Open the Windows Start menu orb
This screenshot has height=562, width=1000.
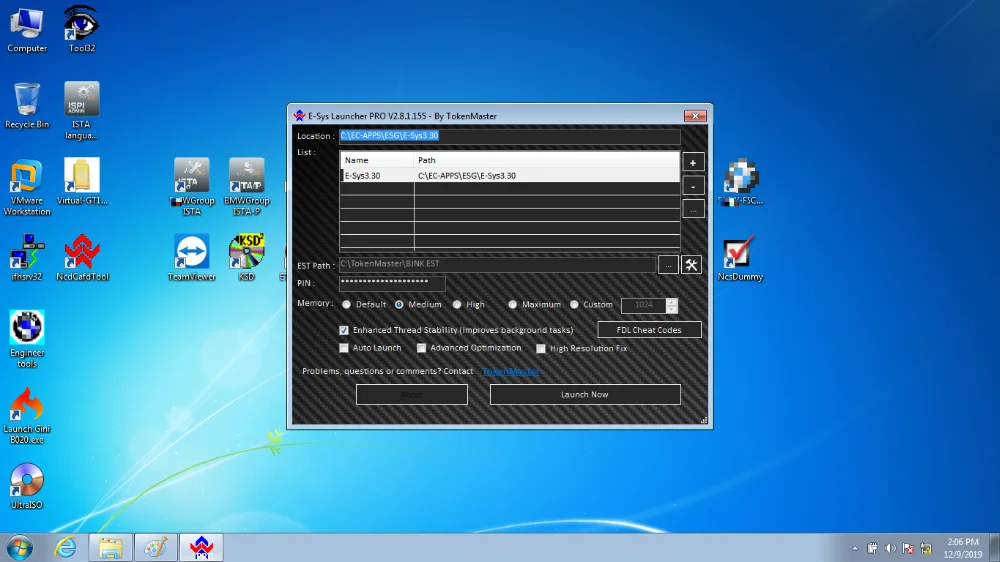coord(20,548)
